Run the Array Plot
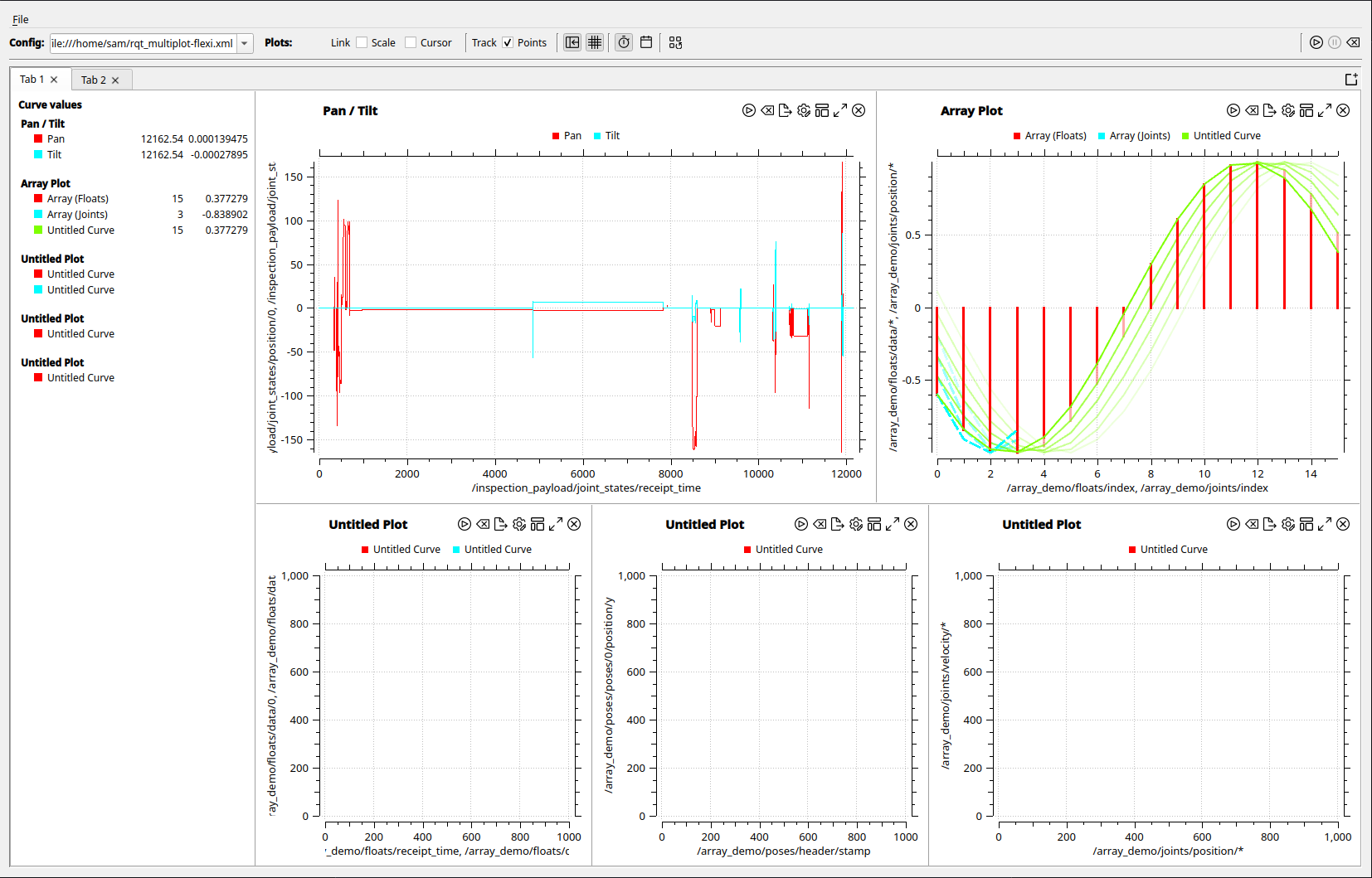The width and height of the screenshot is (1372, 878). click(x=1233, y=110)
